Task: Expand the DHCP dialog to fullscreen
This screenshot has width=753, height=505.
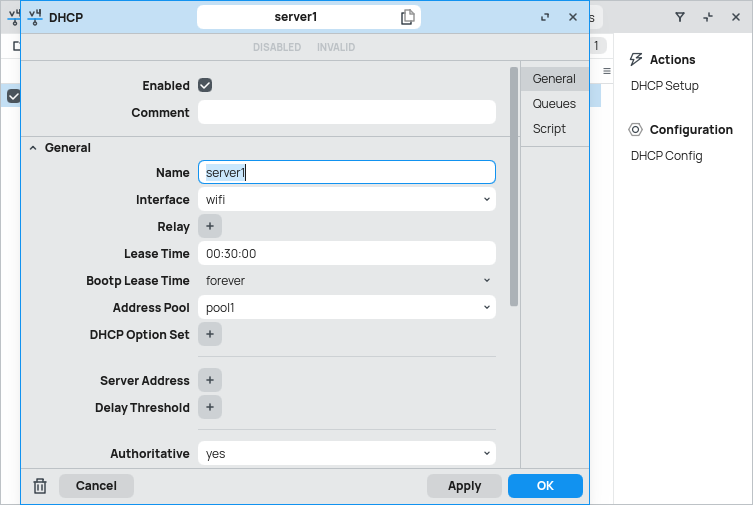Action: tap(545, 17)
